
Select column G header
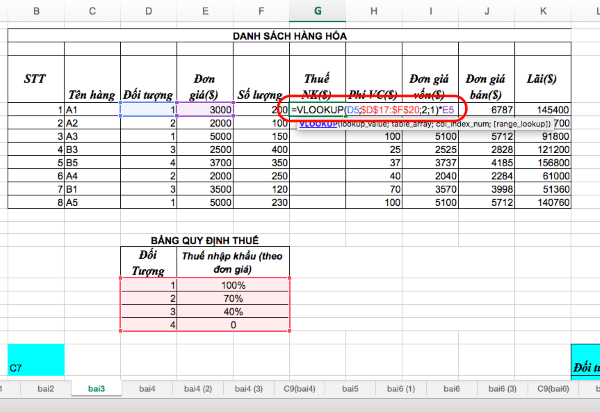coord(318,11)
